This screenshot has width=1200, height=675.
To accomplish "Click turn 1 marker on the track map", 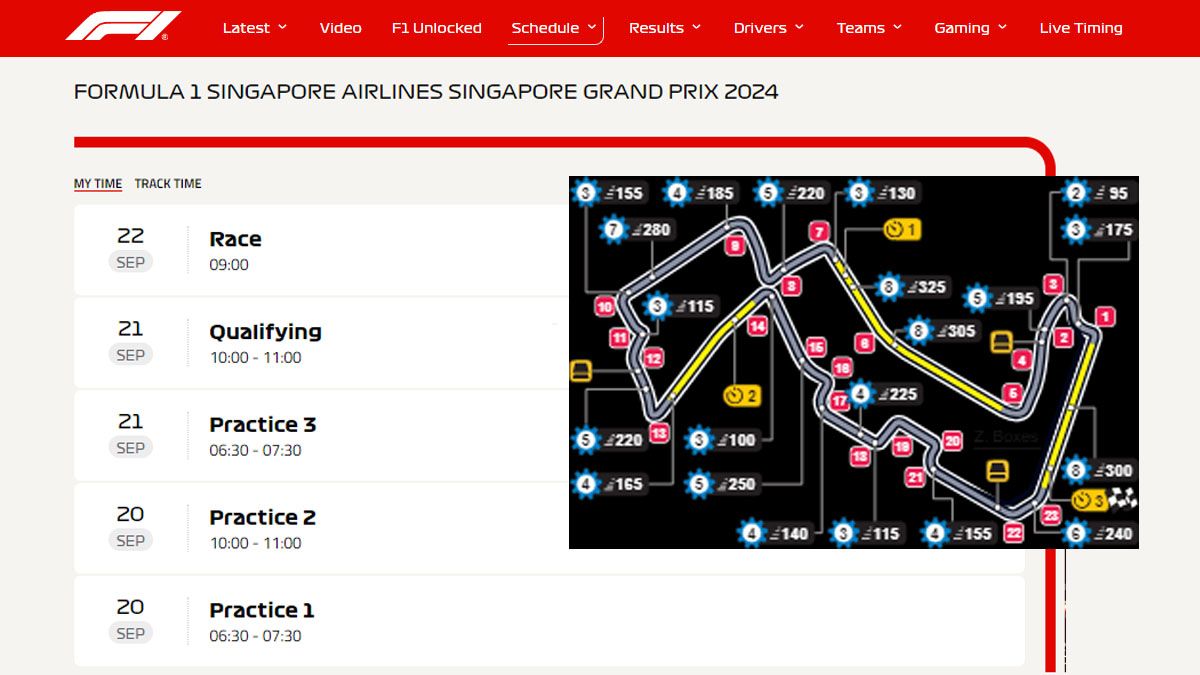I will (x=1104, y=317).
